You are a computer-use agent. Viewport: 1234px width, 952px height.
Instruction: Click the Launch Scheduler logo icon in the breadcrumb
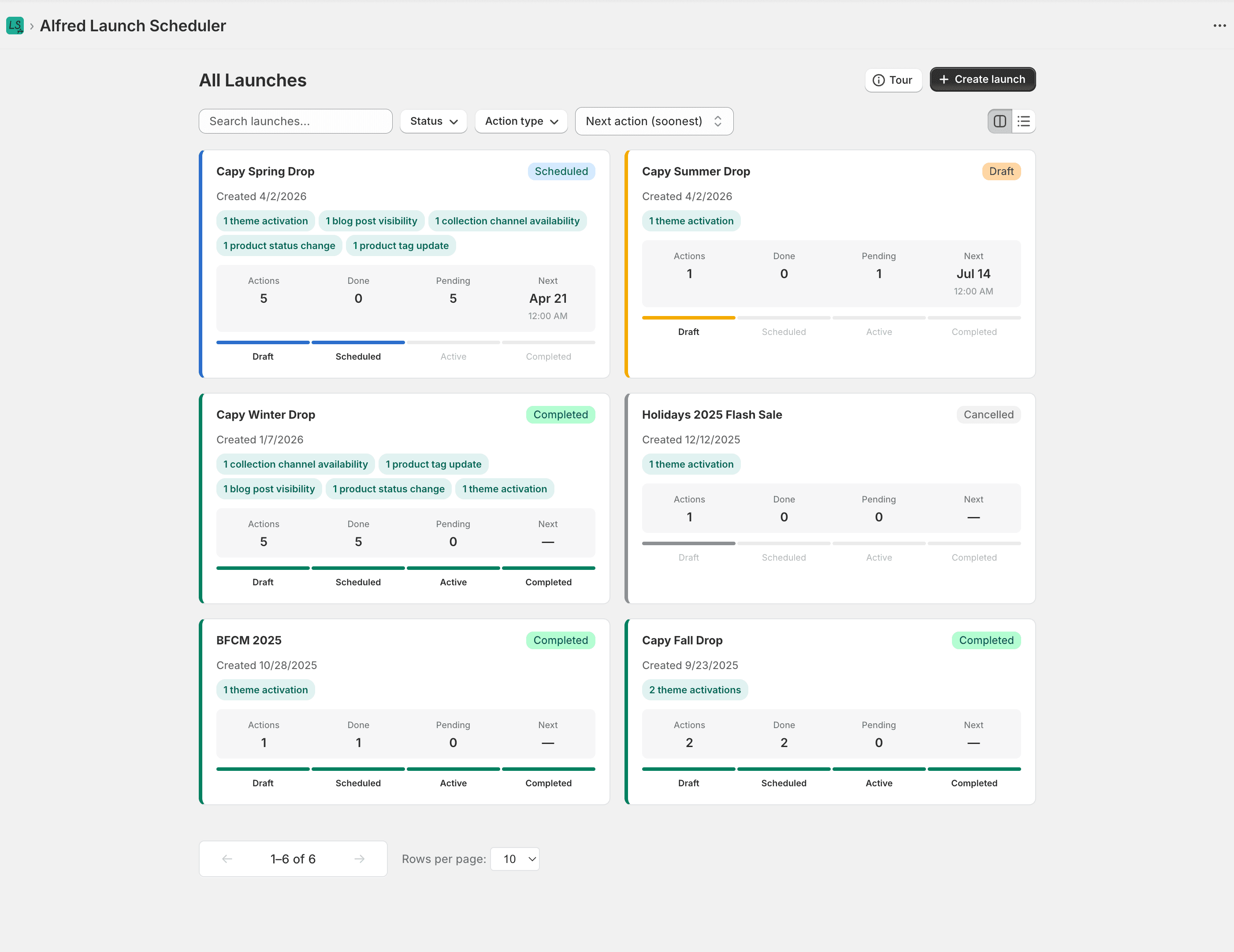[15, 26]
